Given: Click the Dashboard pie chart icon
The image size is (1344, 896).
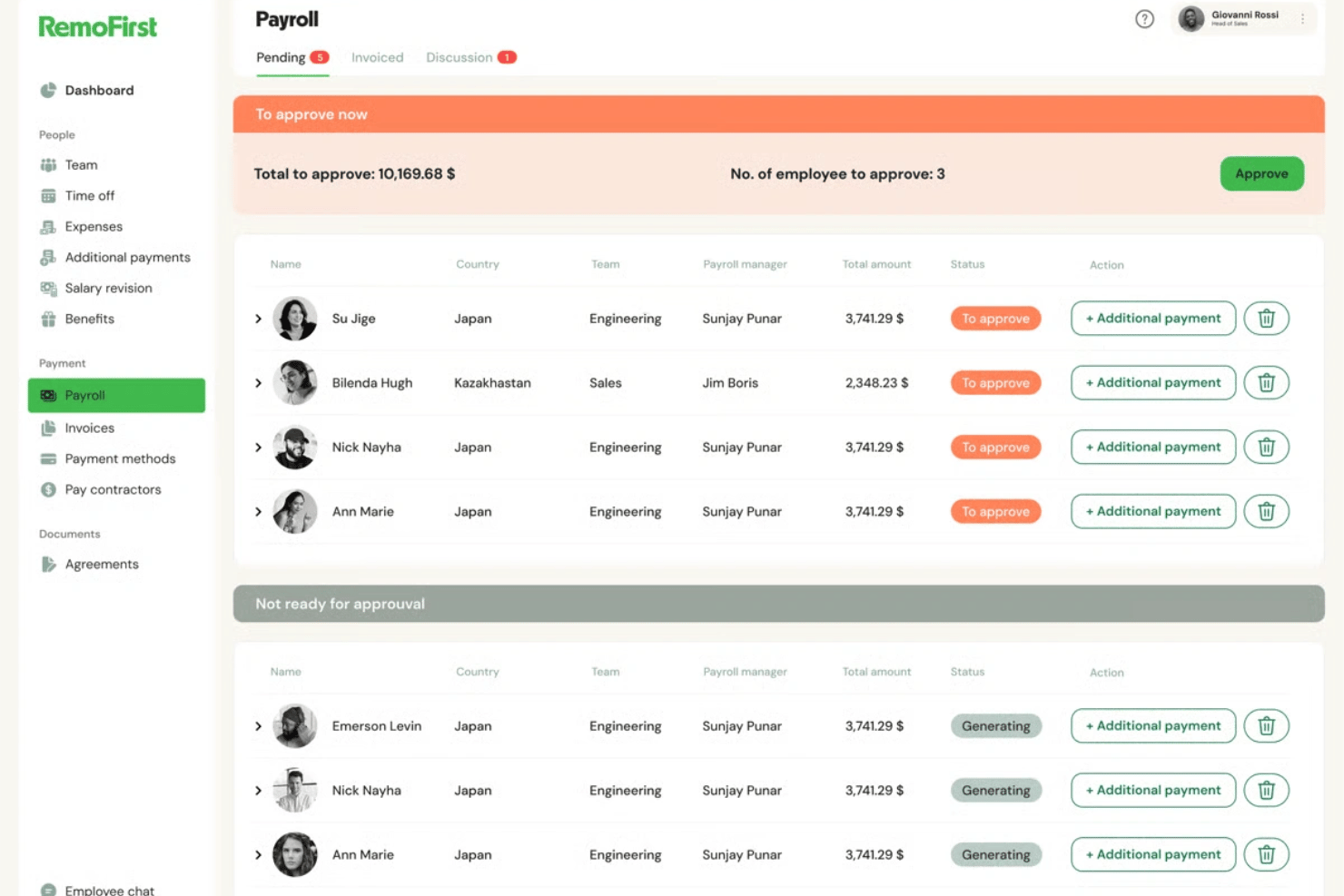Looking at the screenshot, I should [48, 90].
